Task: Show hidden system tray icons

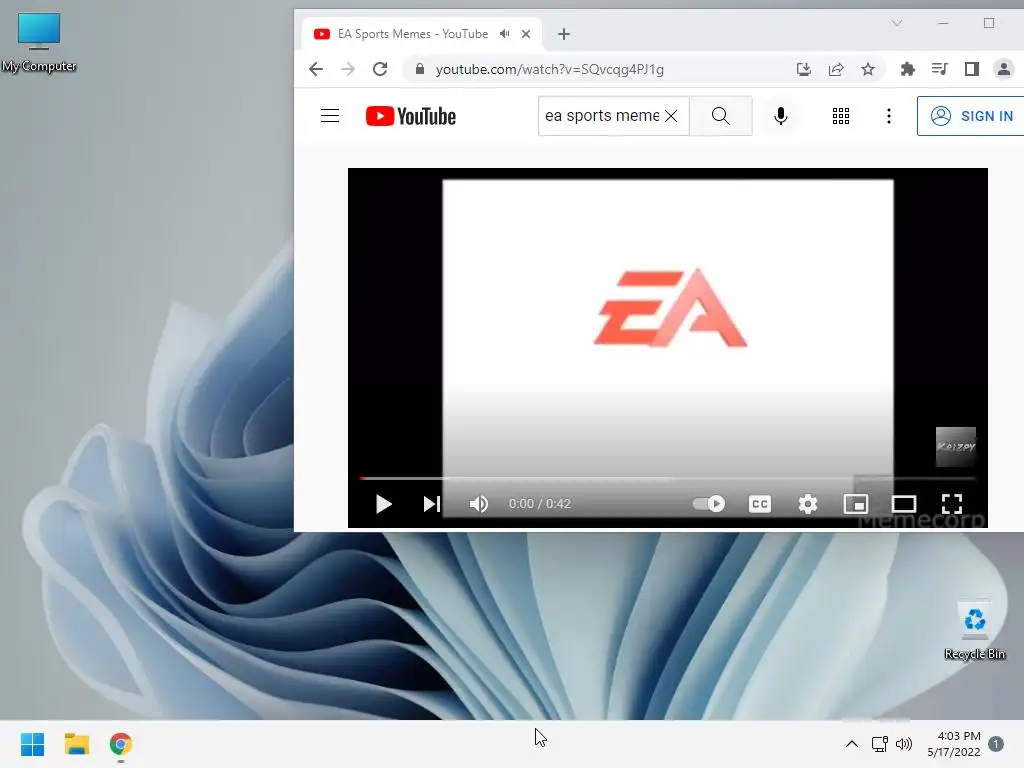Action: (852, 744)
